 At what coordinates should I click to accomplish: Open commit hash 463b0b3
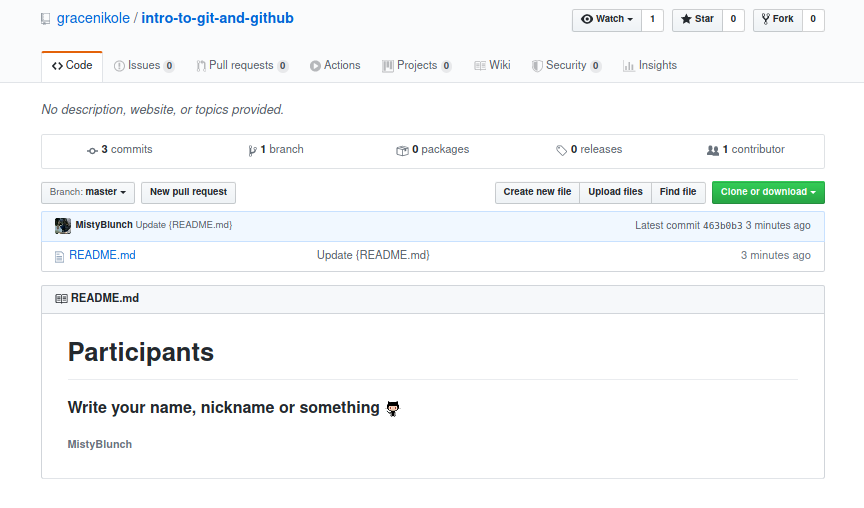point(722,226)
